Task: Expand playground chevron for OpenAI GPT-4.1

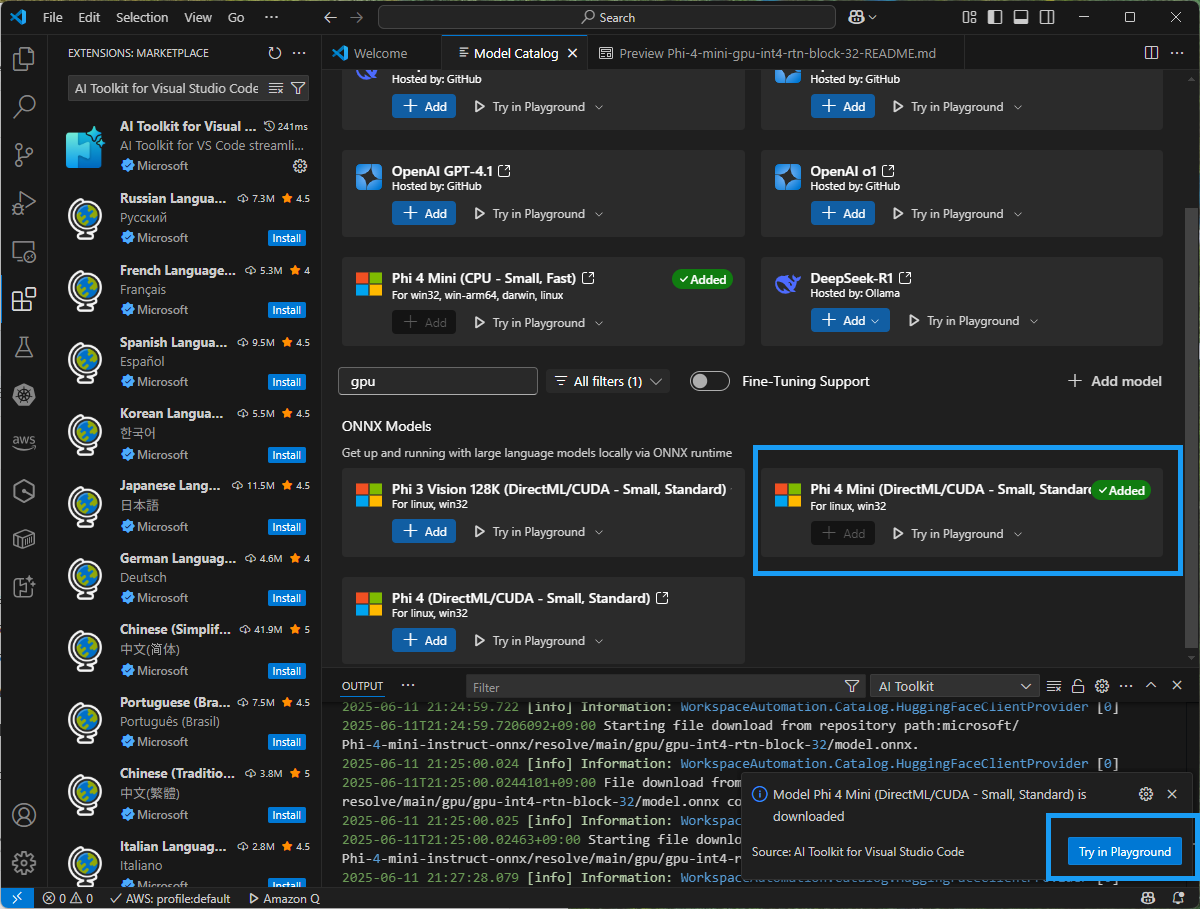Action: point(600,214)
